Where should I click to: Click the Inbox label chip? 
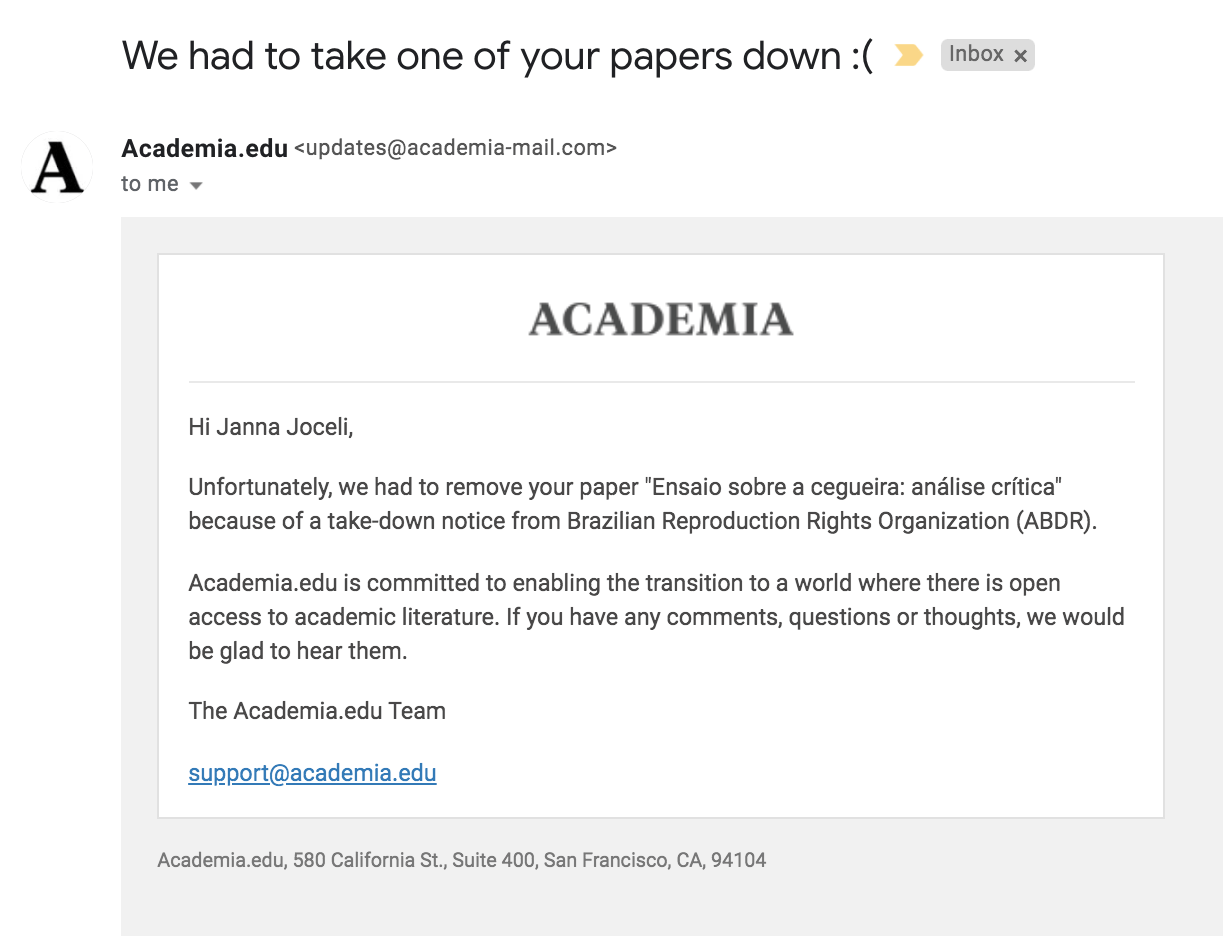pyautogui.click(x=976, y=55)
